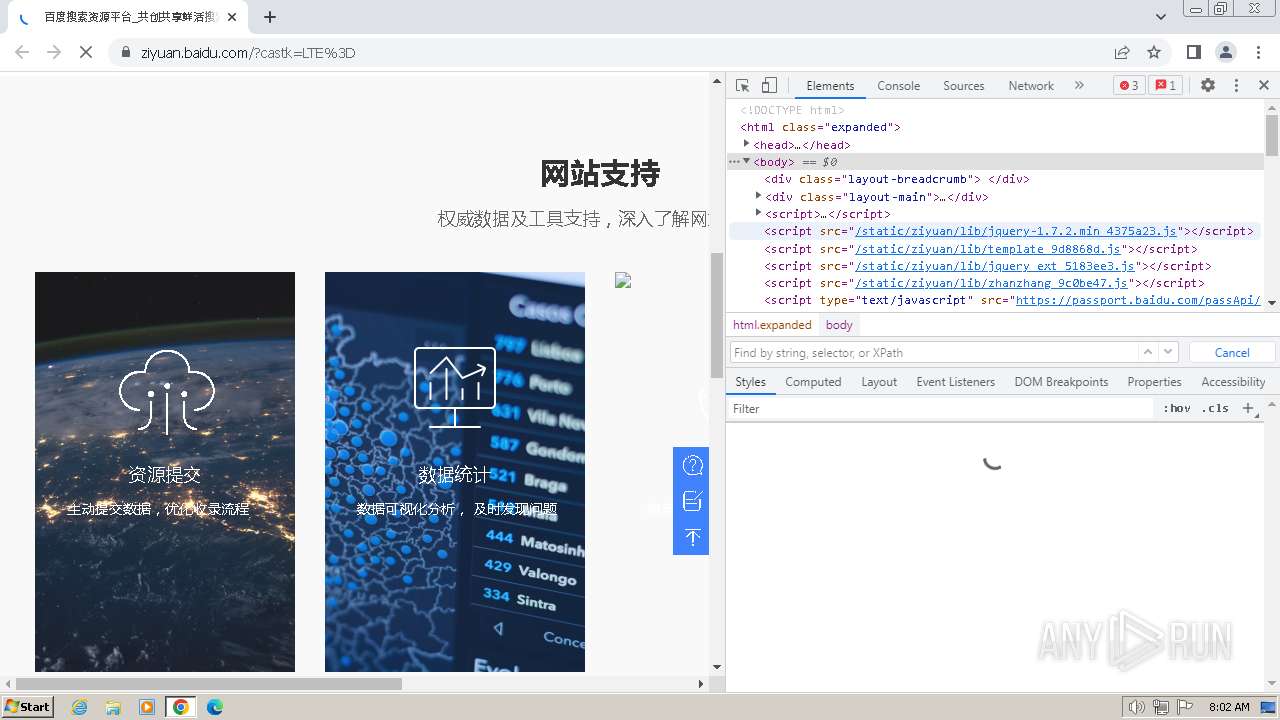Stop loading the page button
Screen dimensions: 1280x720
86,52
